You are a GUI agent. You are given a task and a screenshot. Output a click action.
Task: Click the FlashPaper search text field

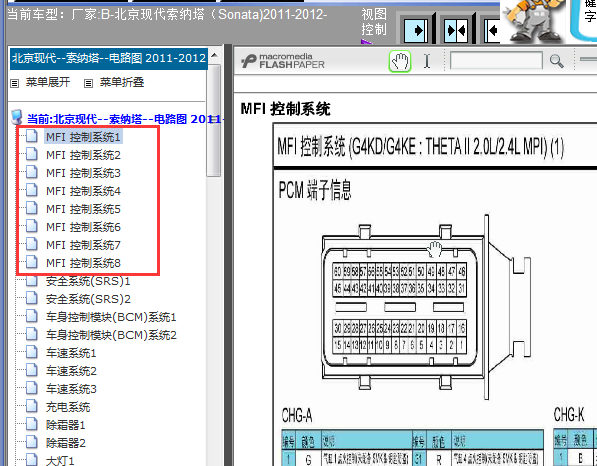pyautogui.click(x=496, y=61)
